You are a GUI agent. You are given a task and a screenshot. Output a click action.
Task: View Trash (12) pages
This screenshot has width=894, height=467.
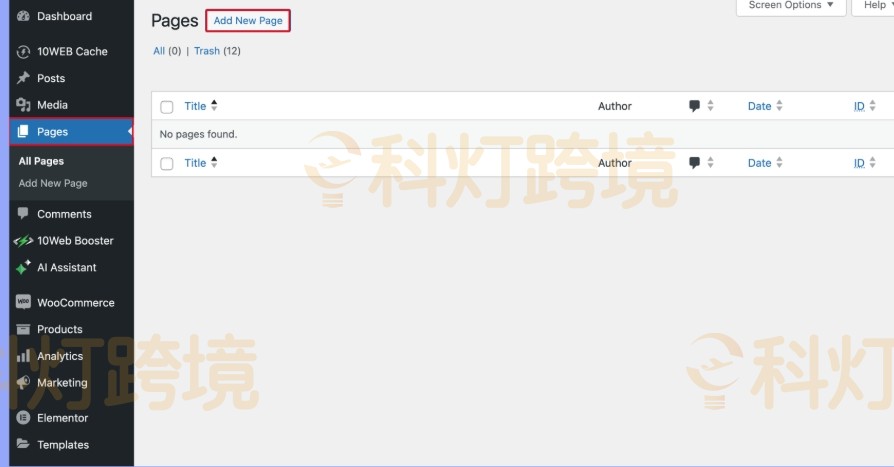(x=217, y=51)
